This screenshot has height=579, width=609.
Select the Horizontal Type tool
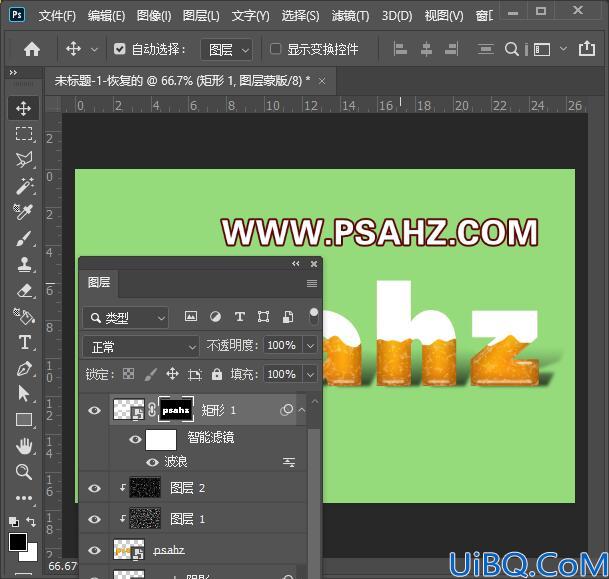coord(24,343)
